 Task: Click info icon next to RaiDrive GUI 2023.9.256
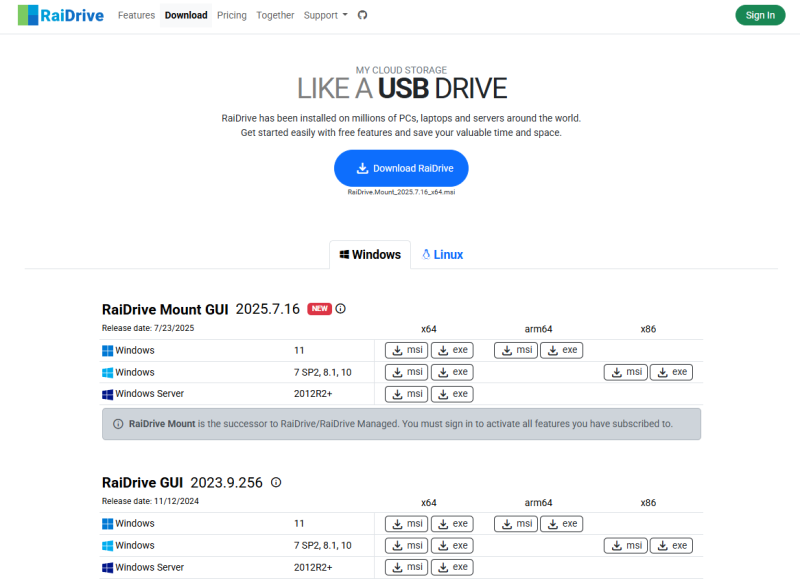[276, 482]
